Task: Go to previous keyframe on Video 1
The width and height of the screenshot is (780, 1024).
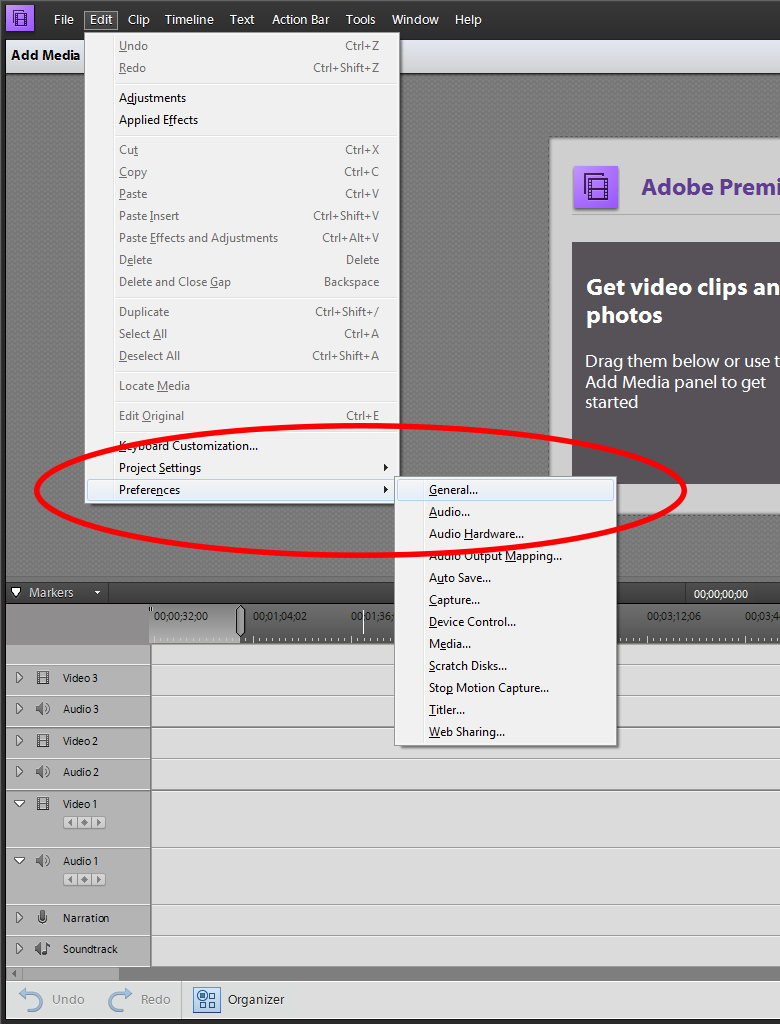Action: click(70, 823)
